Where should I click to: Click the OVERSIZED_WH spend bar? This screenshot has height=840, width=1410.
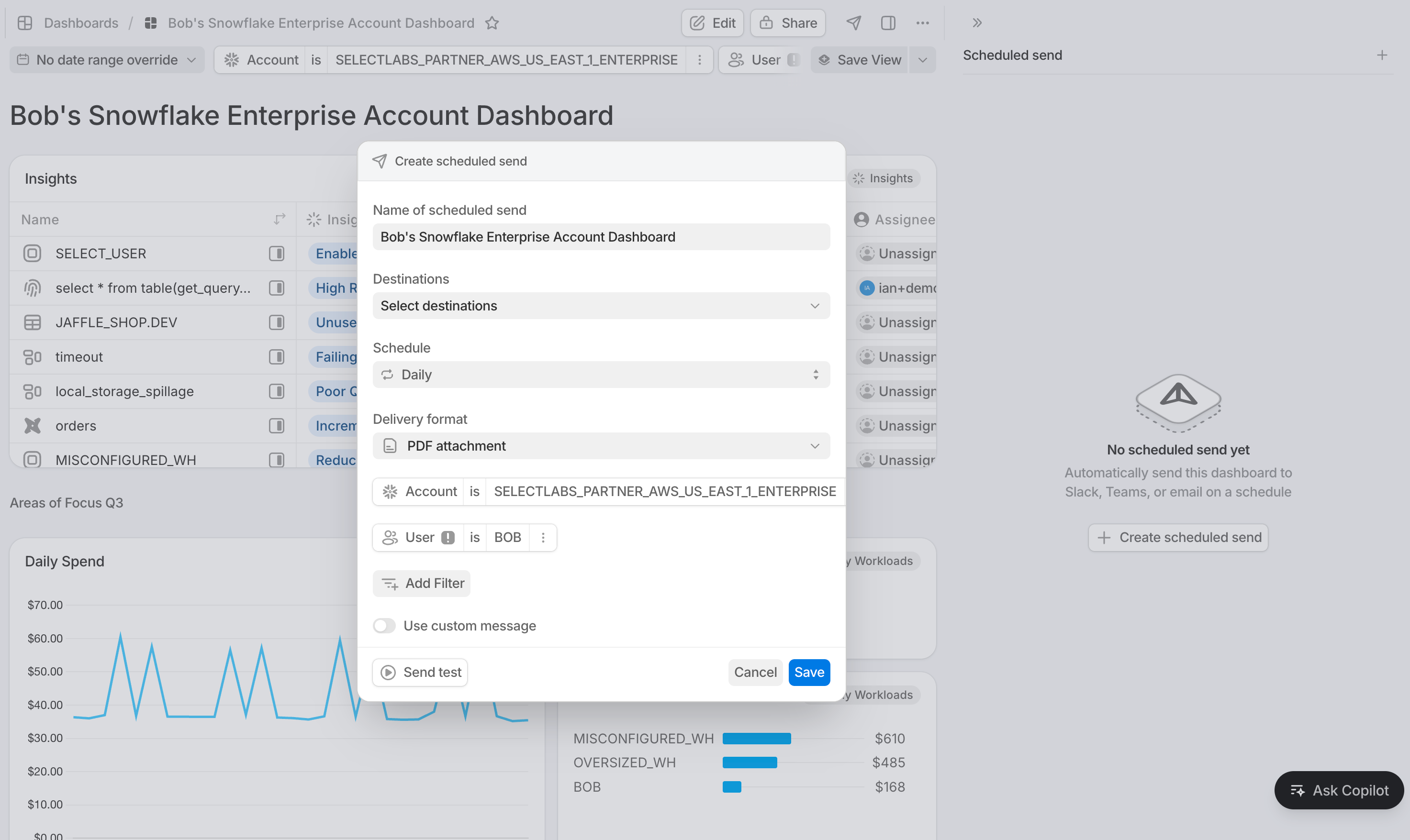pos(750,763)
